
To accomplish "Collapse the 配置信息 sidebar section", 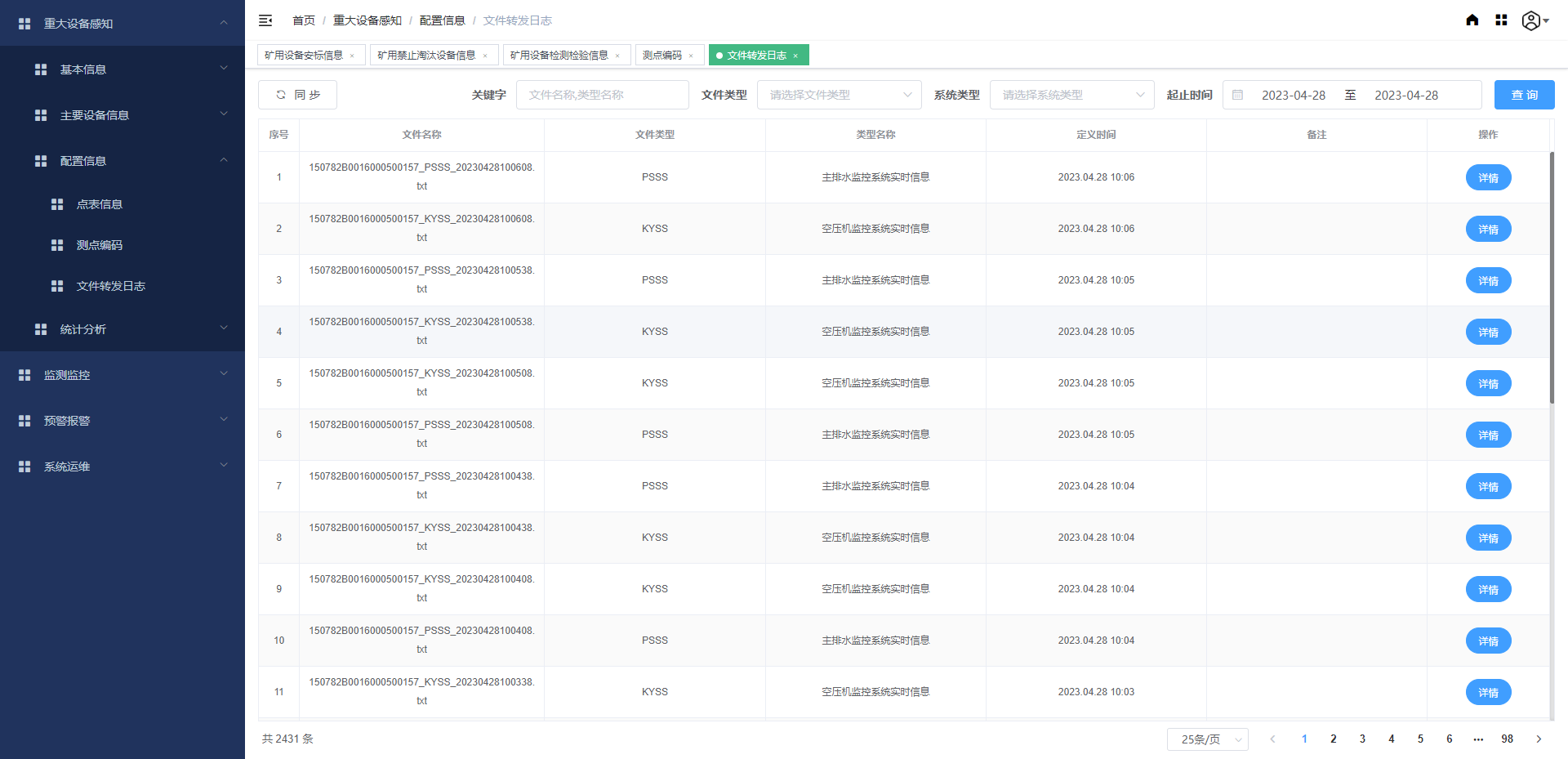I will pos(122,161).
